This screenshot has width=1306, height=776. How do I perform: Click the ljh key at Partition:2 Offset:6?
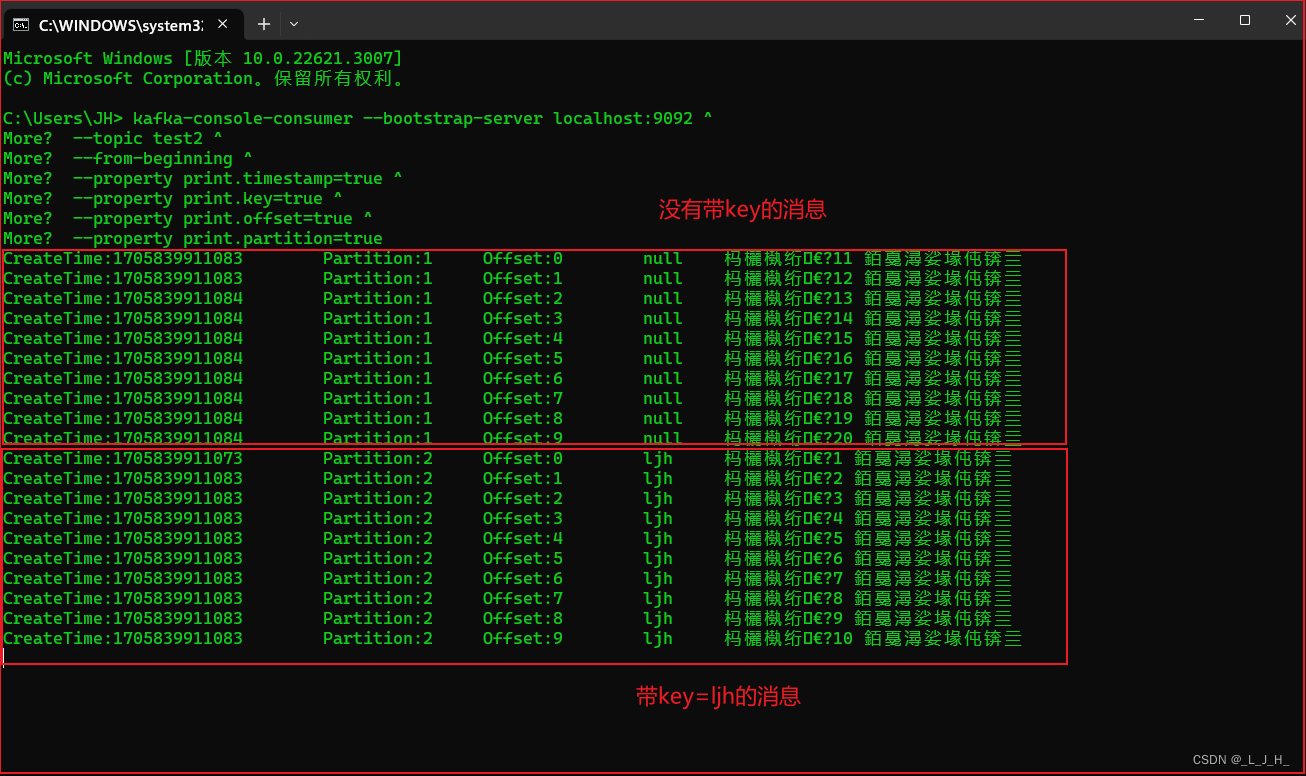[x=658, y=578]
